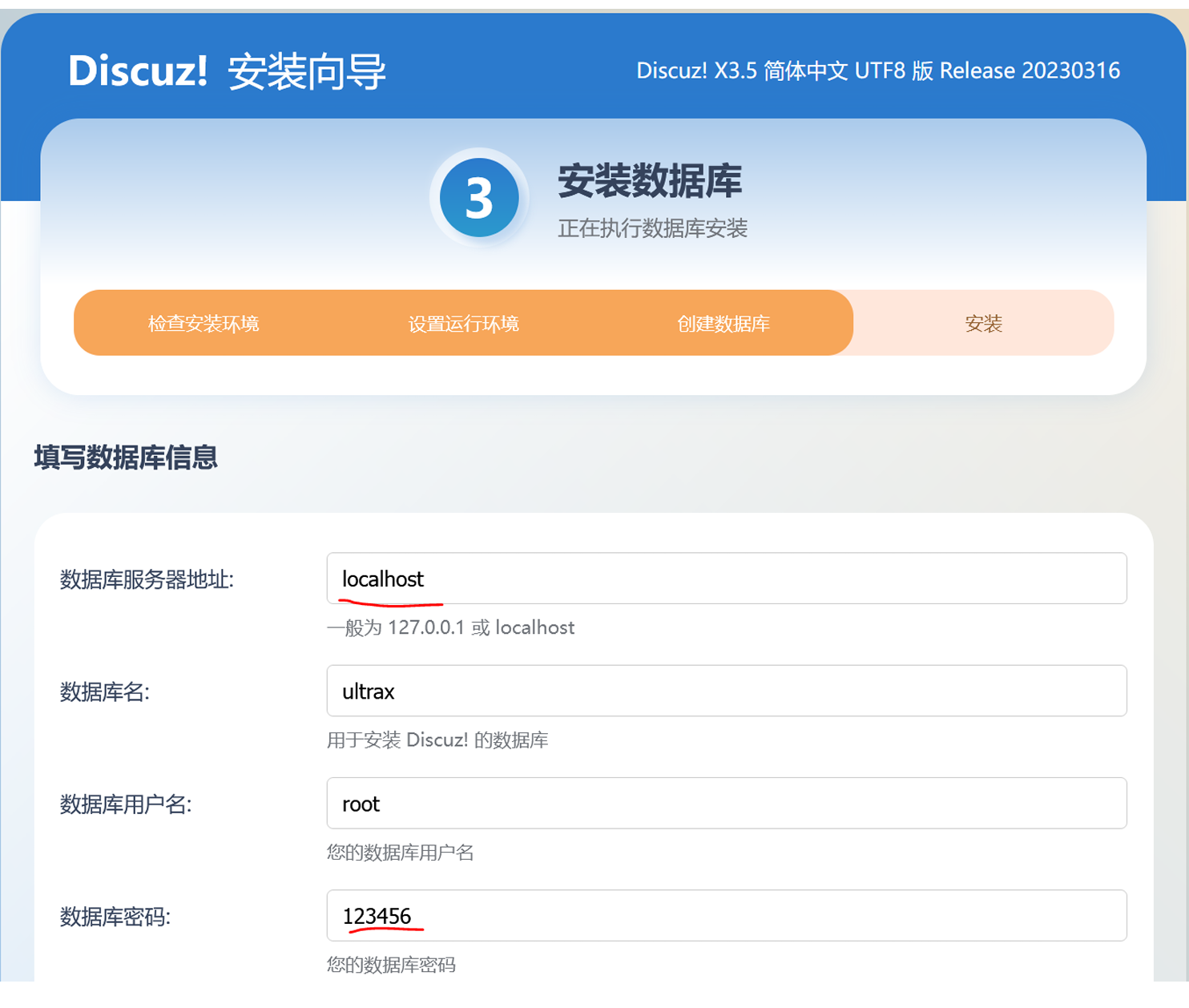Click the 123456 database password field
1189x1008 pixels.
725,916
